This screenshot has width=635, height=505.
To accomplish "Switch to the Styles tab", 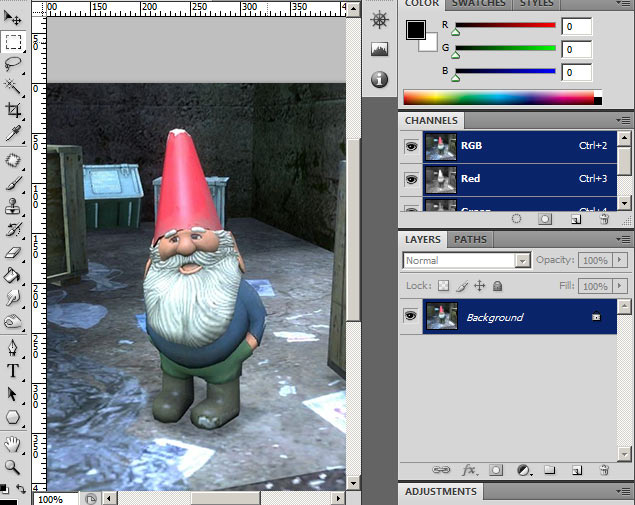I will pyautogui.click(x=537, y=3).
